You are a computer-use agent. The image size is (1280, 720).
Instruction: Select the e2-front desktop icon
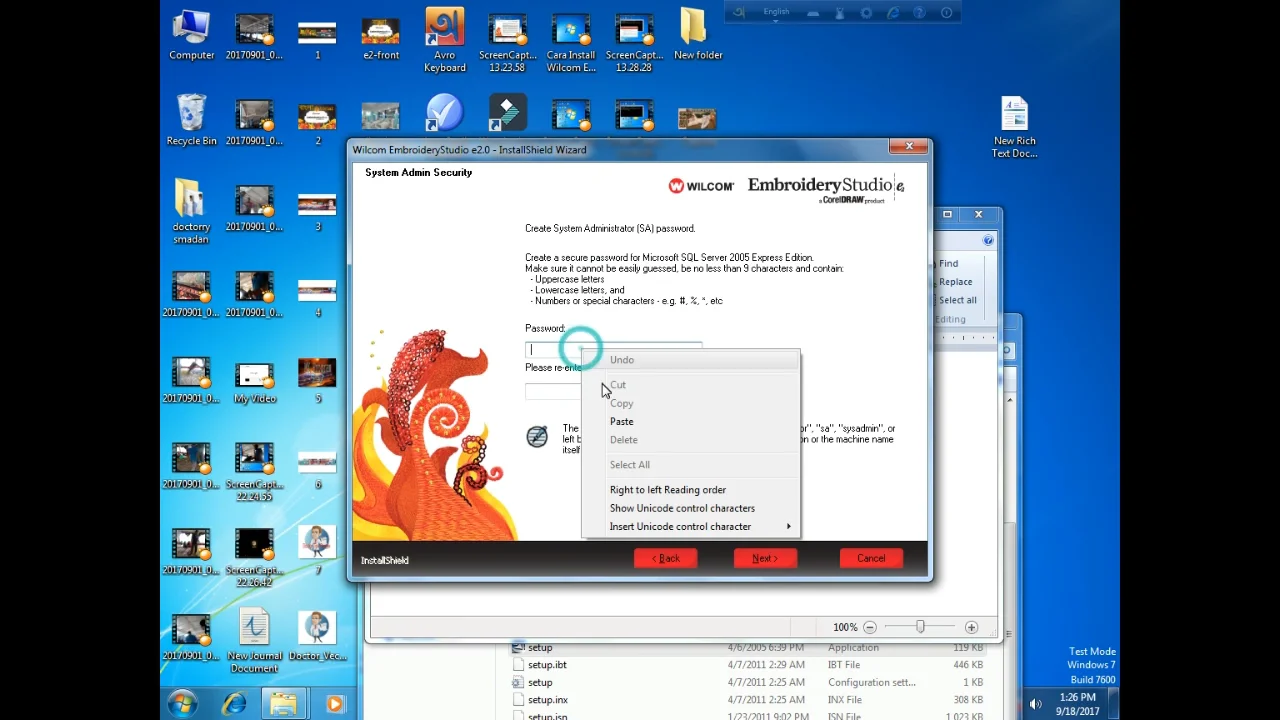pos(381,37)
